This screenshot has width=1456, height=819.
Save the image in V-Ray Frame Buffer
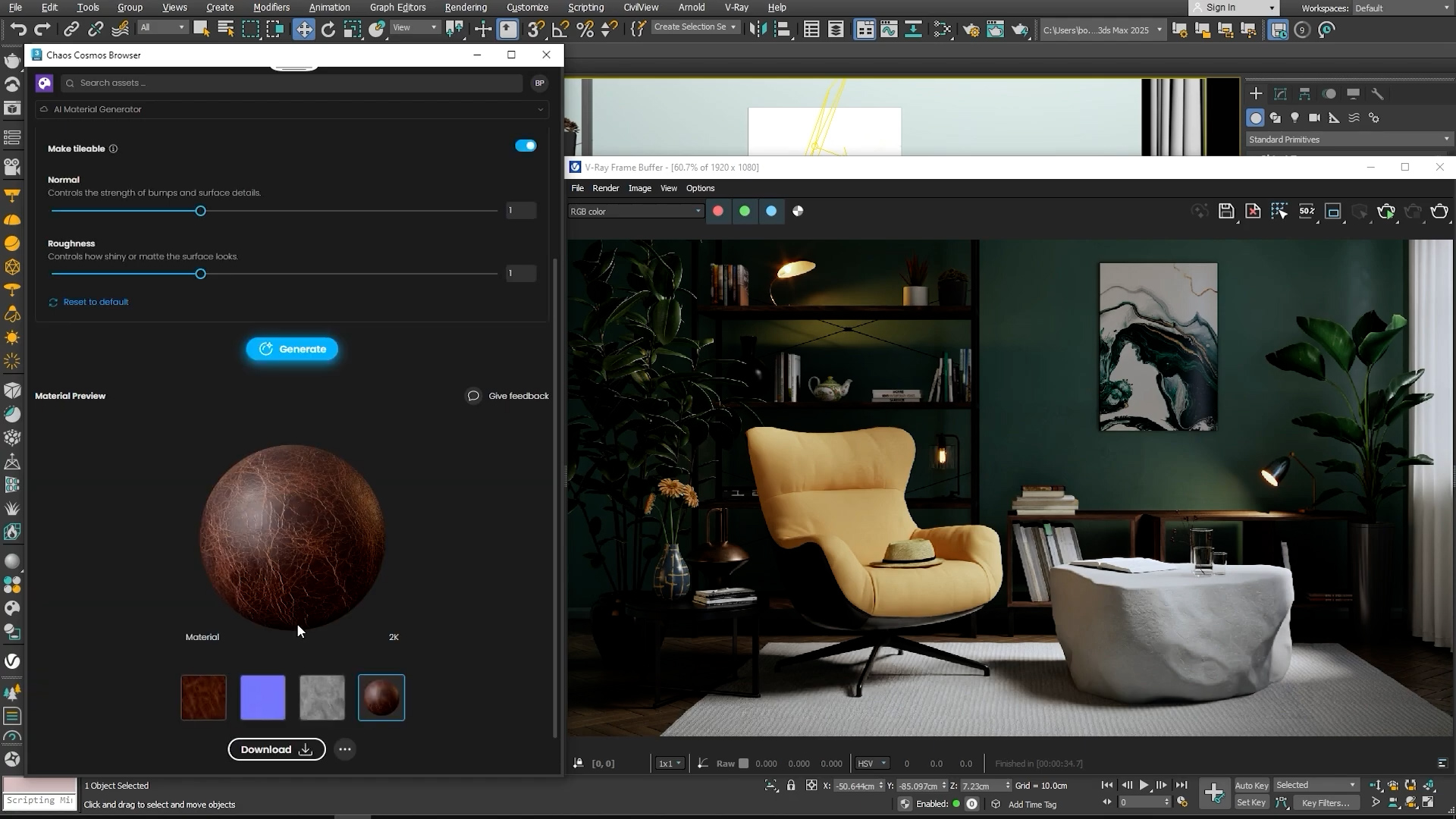(x=1226, y=212)
